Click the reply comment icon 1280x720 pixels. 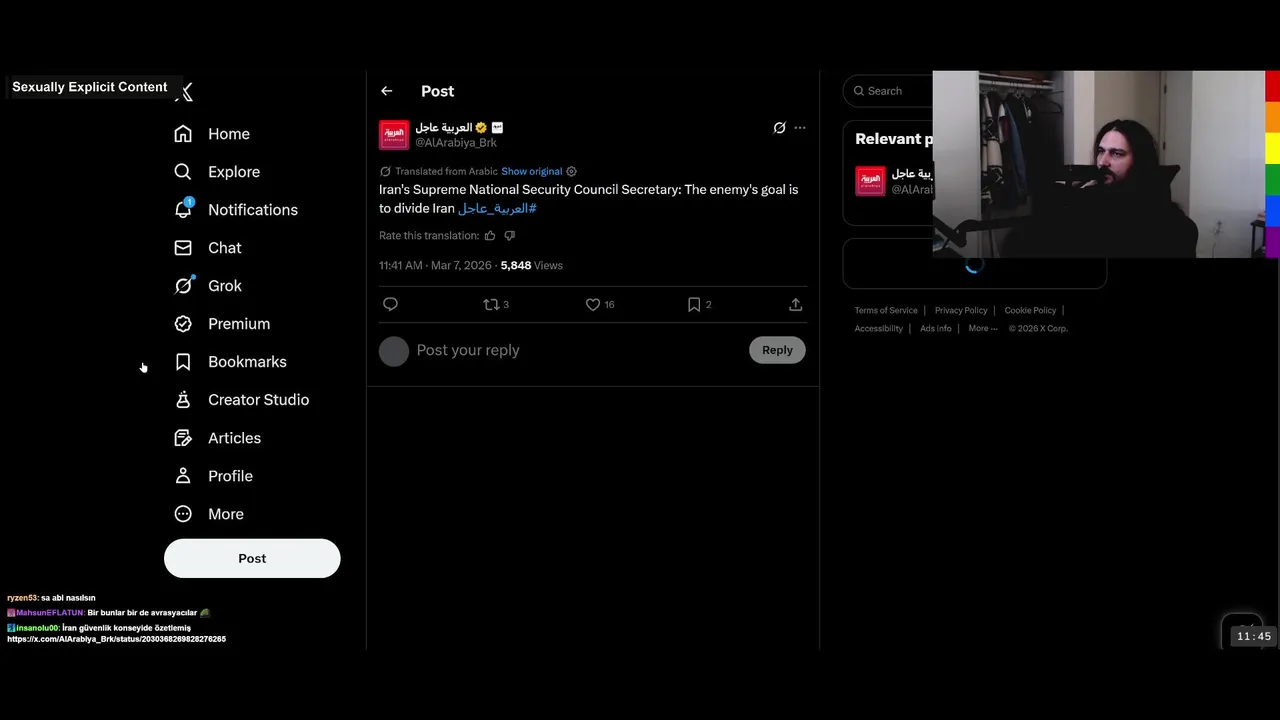[x=390, y=304]
